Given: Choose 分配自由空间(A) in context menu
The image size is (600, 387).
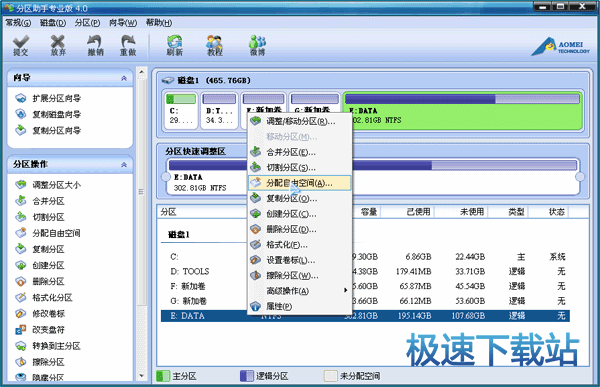Looking at the screenshot, I should point(300,183).
